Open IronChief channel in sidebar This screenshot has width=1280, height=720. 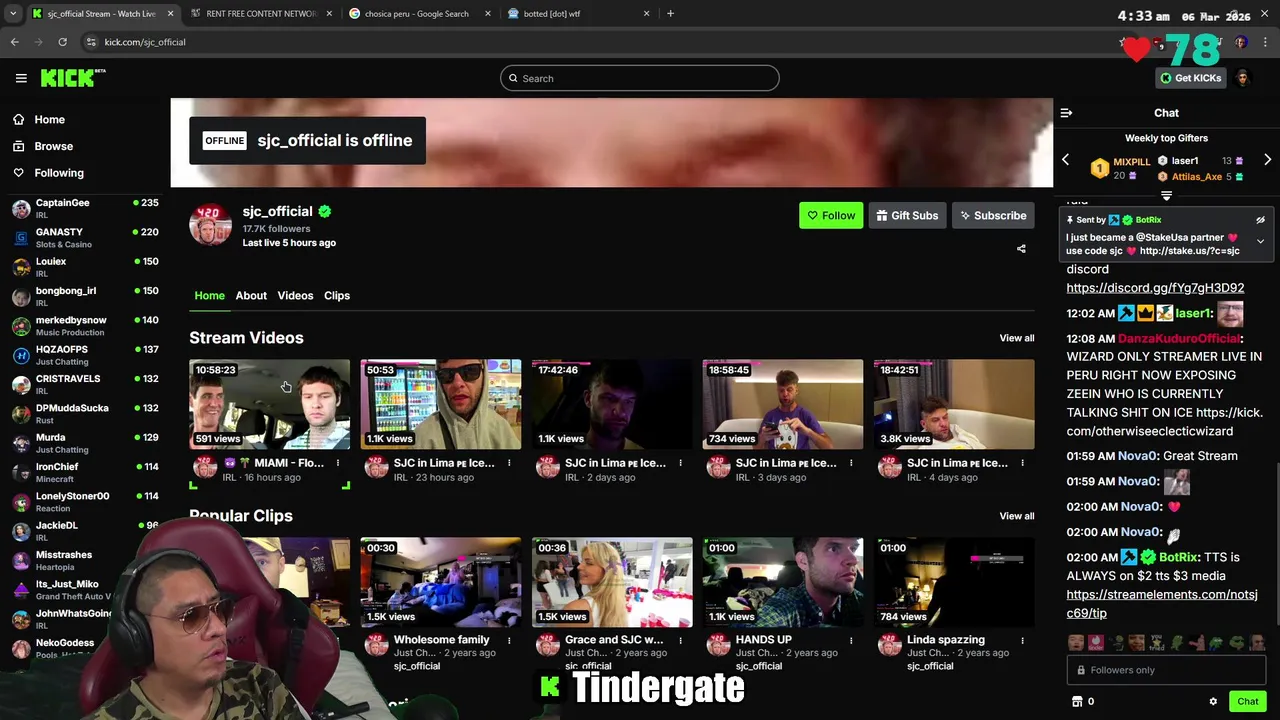click(85, 472)
